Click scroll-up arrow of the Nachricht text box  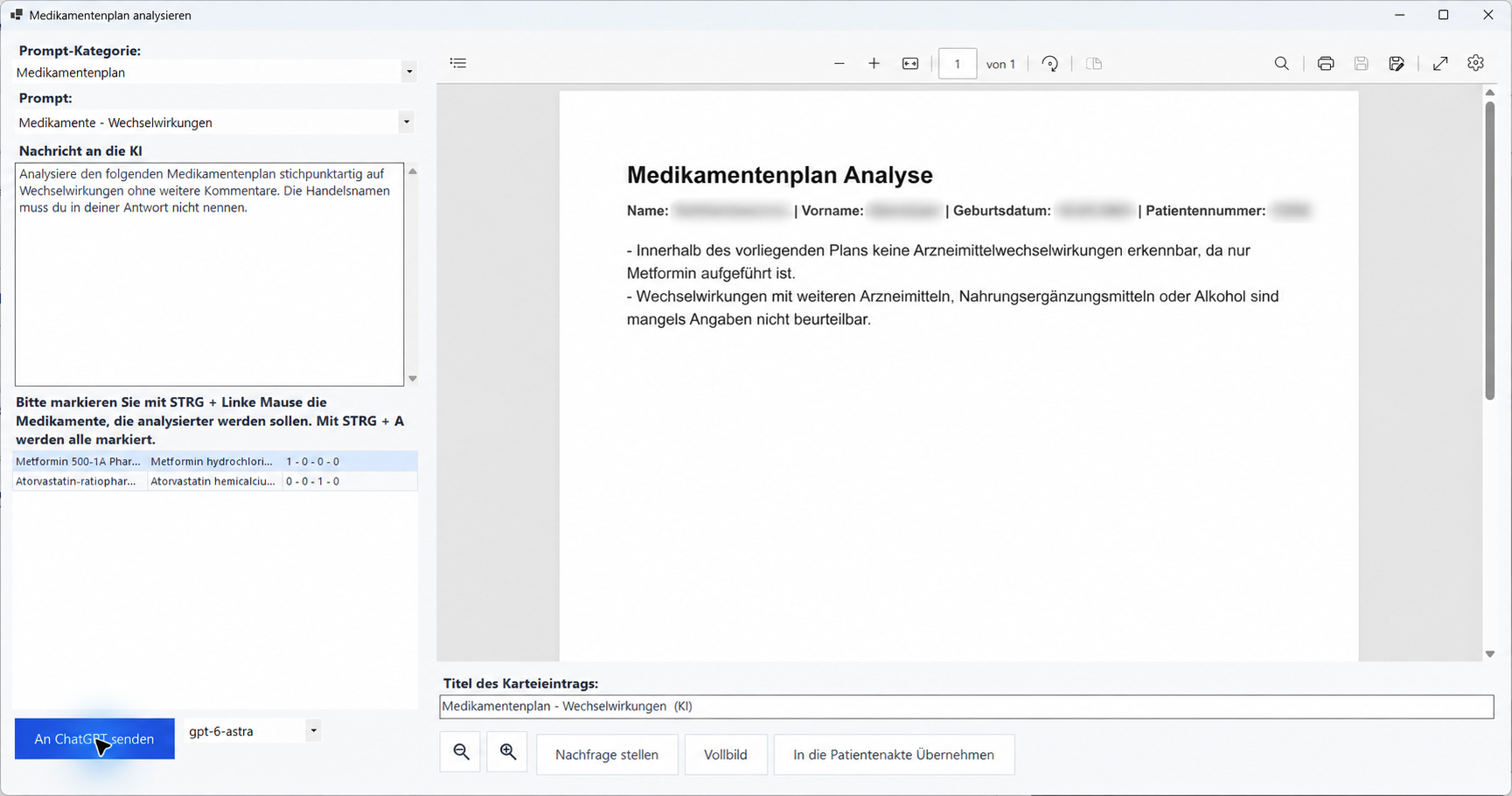(x=413, y=171)
